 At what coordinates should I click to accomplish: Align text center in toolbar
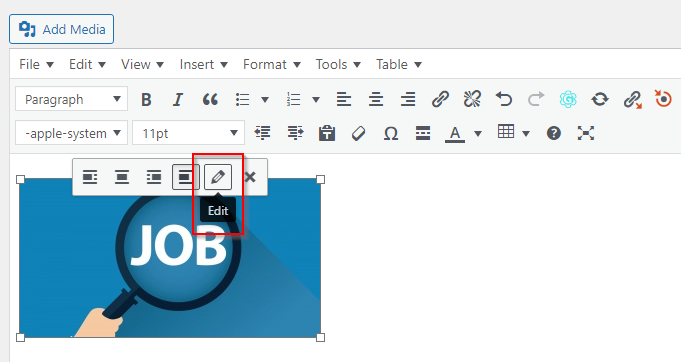click(x=376, y=99)
